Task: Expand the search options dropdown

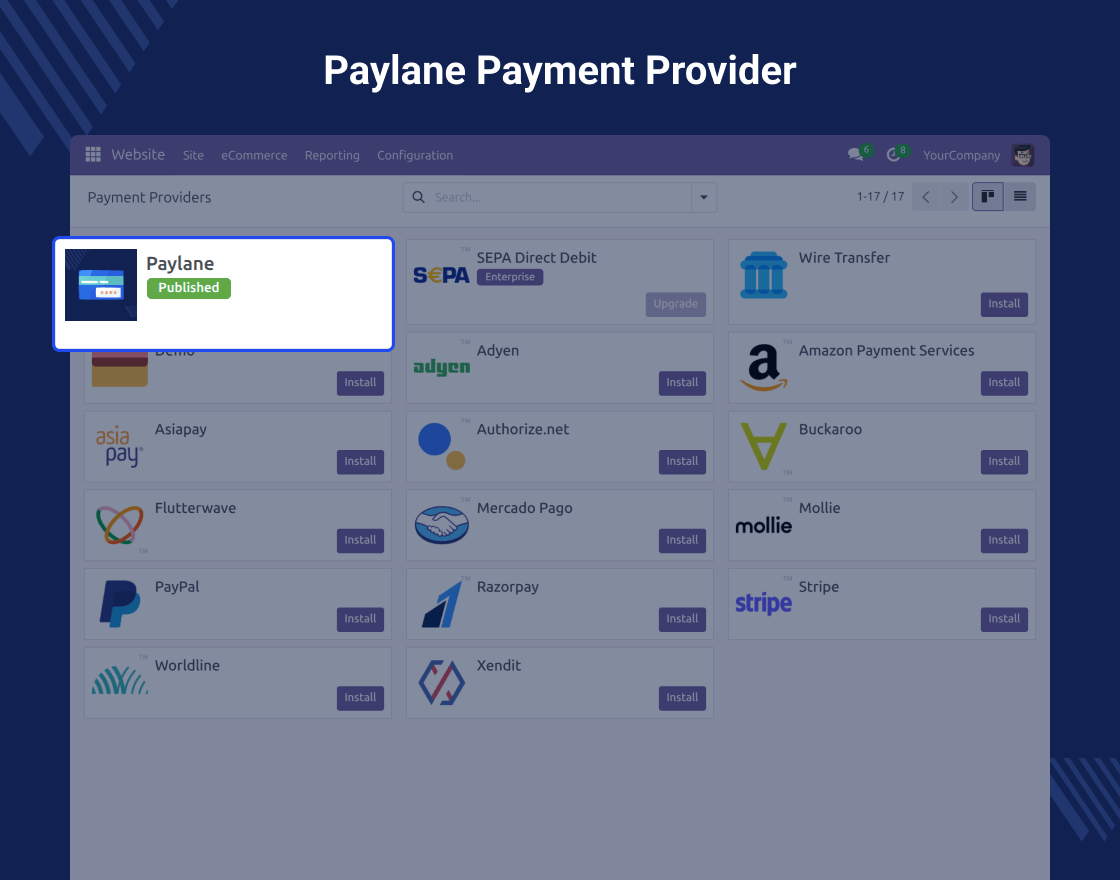Action: pyautogui.click(x=704, y=197)
